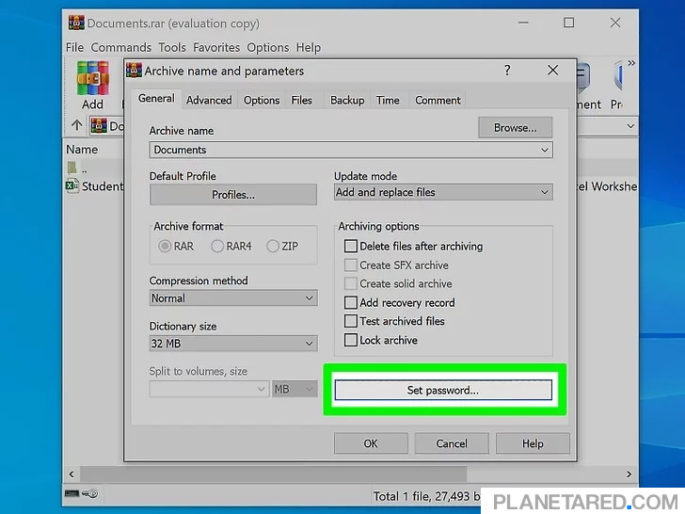
Task: Click the Set password button
Action: 442,390
